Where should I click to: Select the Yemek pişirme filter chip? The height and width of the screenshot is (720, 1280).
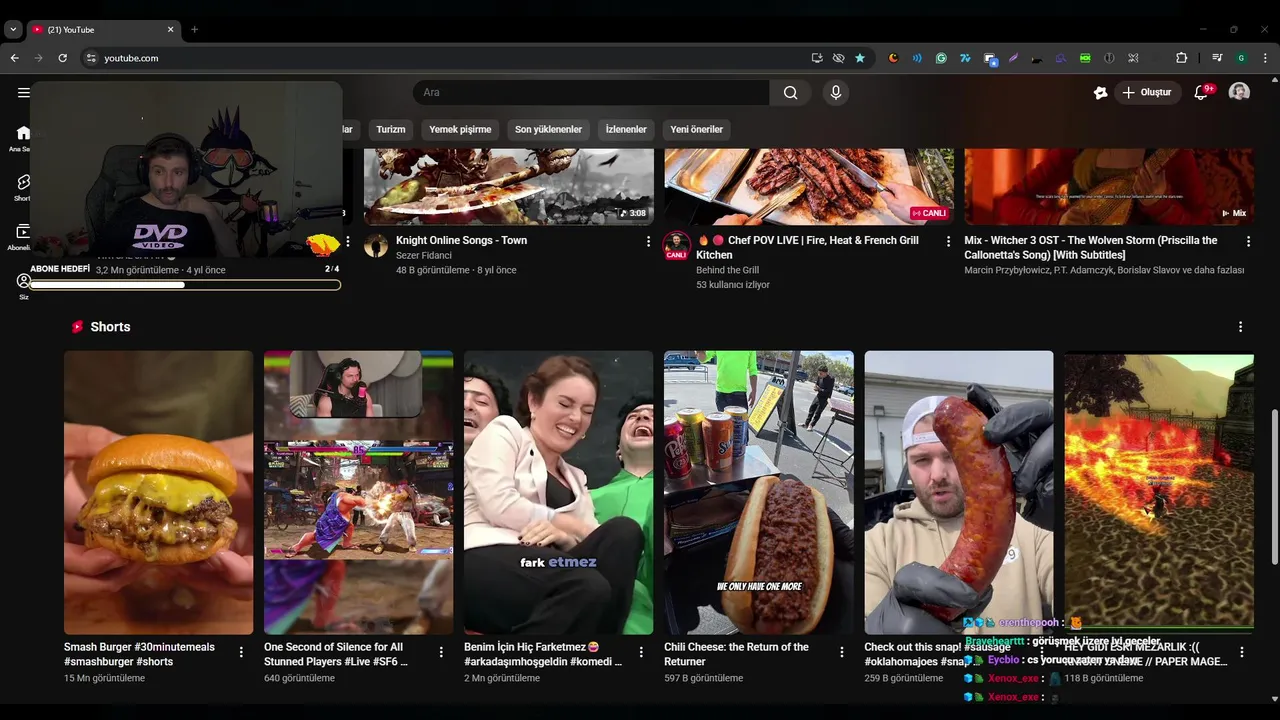click(460, 129)
